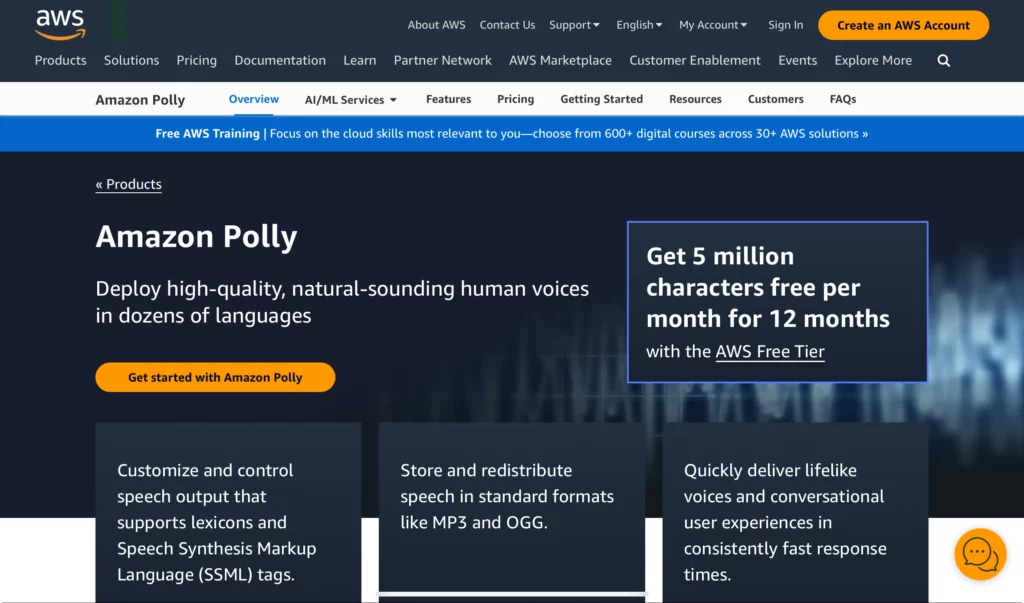Click the Quickly deliver lifelike voices card
The width and height of the screenshot is (1024, 603).
[795, 512]
